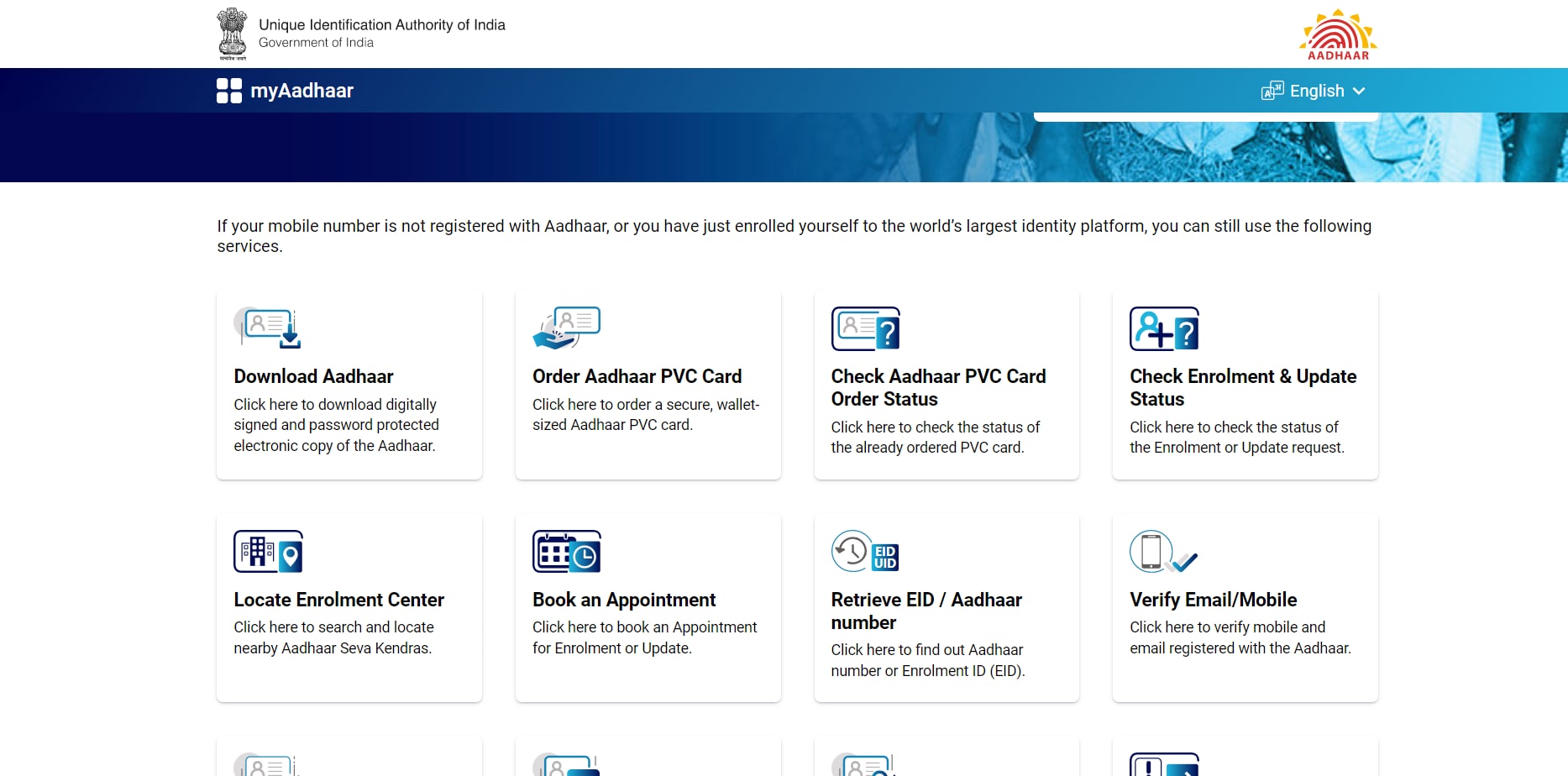Open Book an Appointment
Screen dimensions: 1568x776
point(648,608)
